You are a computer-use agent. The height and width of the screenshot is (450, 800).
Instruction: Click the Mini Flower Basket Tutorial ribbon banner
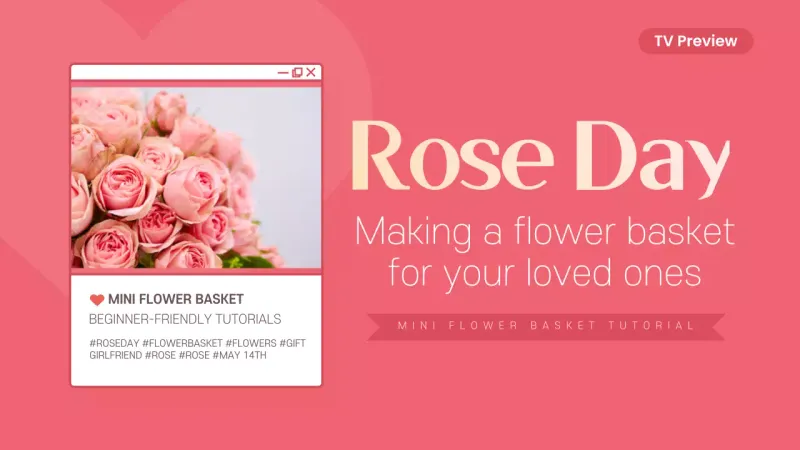[x=545, y=326]
